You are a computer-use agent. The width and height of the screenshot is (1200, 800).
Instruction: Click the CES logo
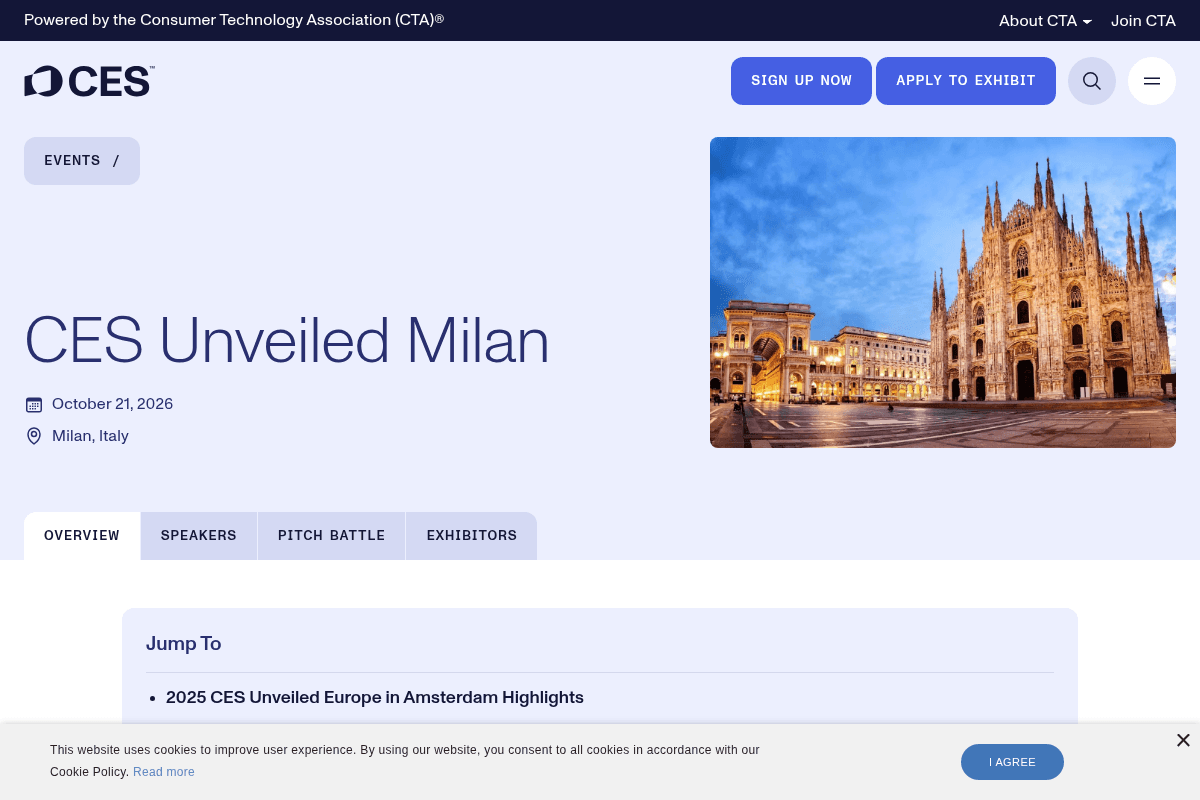[89, 81]
